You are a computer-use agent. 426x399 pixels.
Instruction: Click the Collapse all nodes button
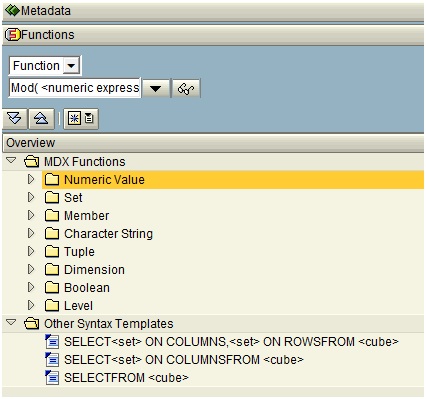(x=41, y=118)
